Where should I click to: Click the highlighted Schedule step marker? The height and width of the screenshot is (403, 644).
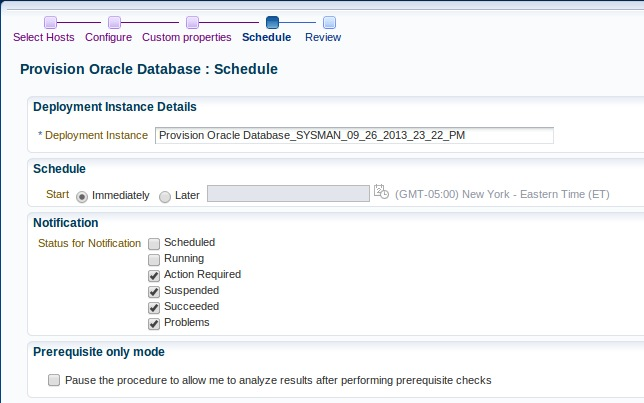tap(272, 22)
